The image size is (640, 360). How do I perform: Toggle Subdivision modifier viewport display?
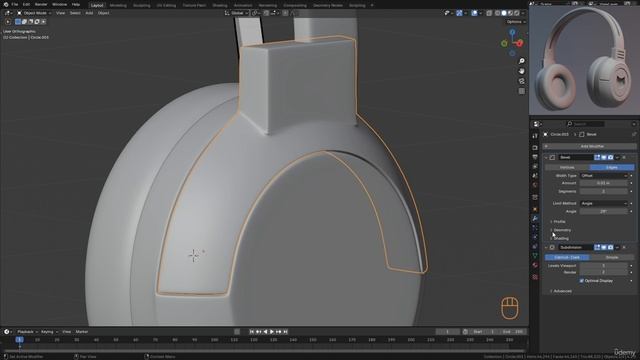(x=604, y=247)
